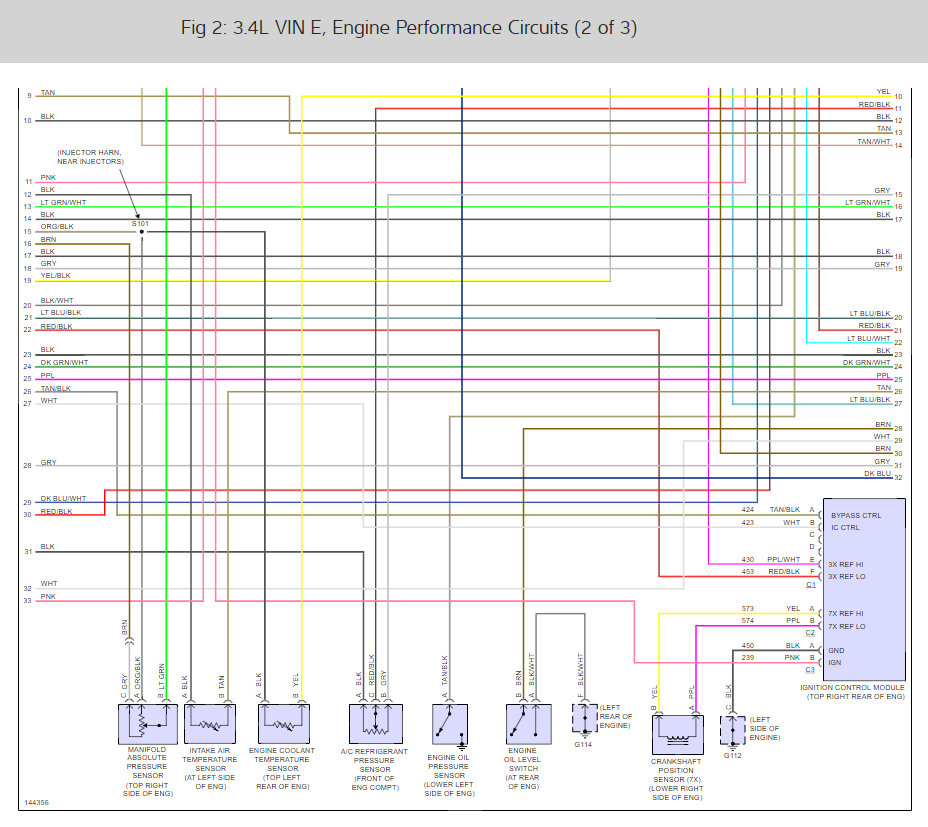928x827 pixels.
Task: Click the 'DK BLU/WHT' label on line 29
Action: (63, 499)
